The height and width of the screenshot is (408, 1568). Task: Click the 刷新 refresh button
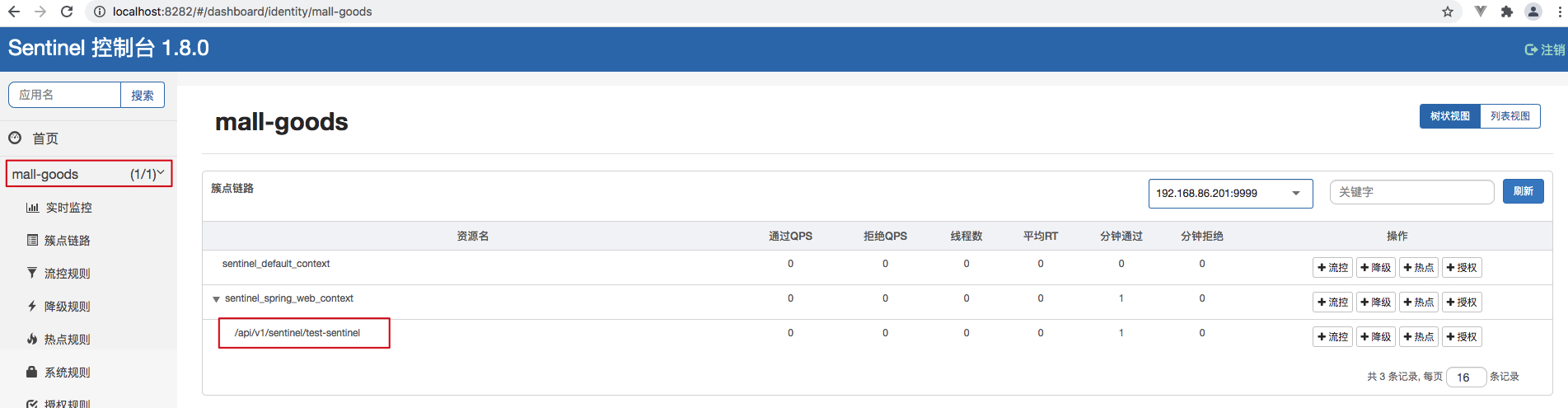tap(1523, 191)
